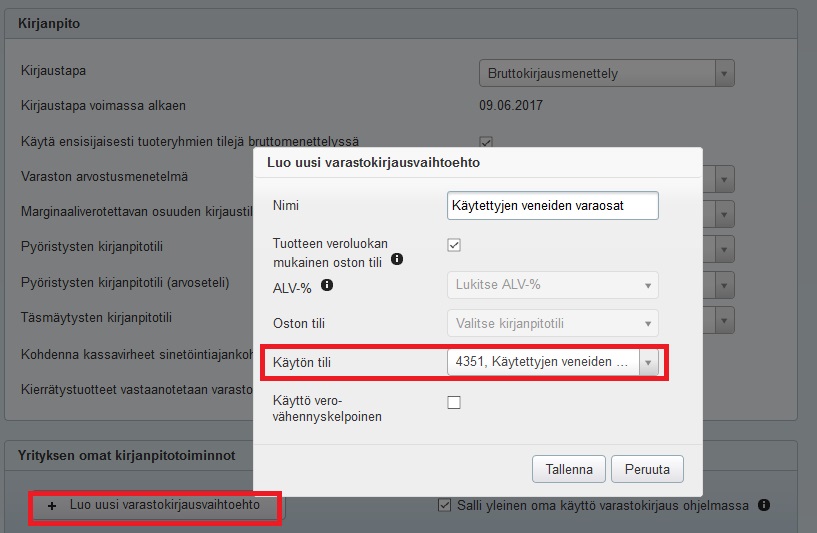Click info icon after Salli yleinen oma käyttö
This screenshot has width=817, height=533.
coord(764,504)
